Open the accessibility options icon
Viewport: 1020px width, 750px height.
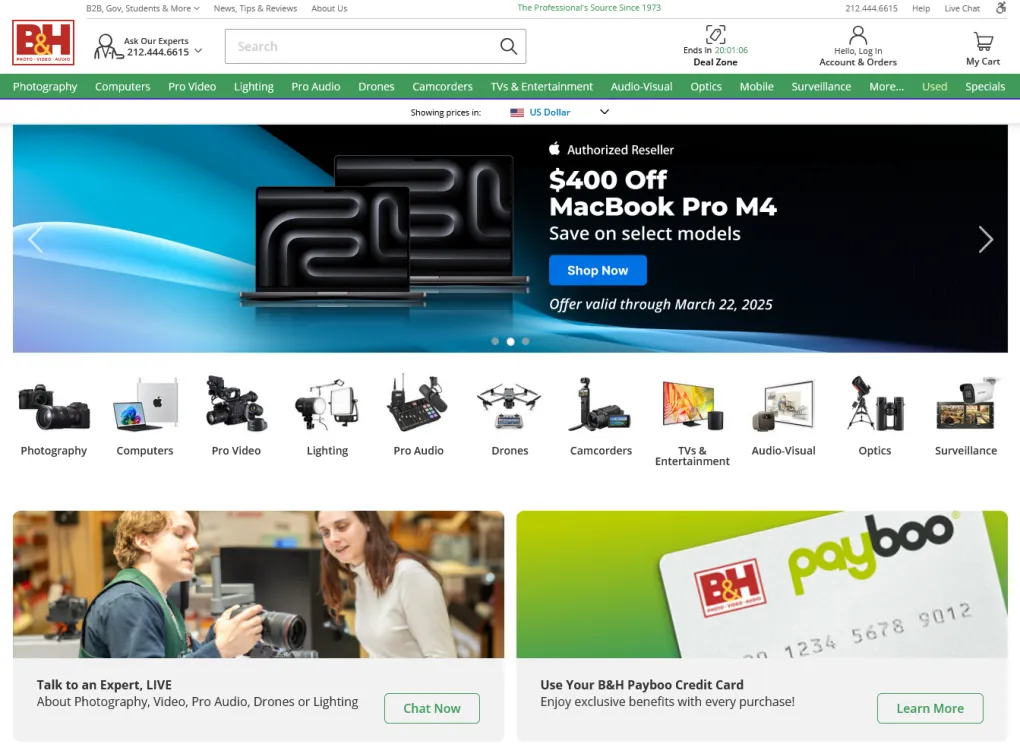[1001, 8]
